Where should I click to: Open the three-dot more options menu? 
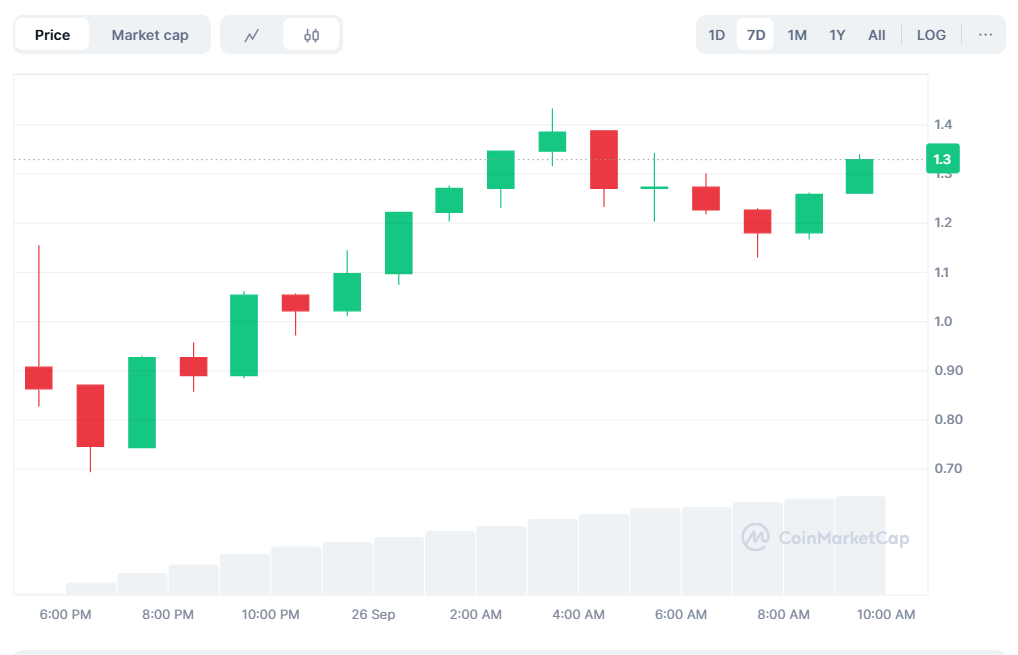985,35
